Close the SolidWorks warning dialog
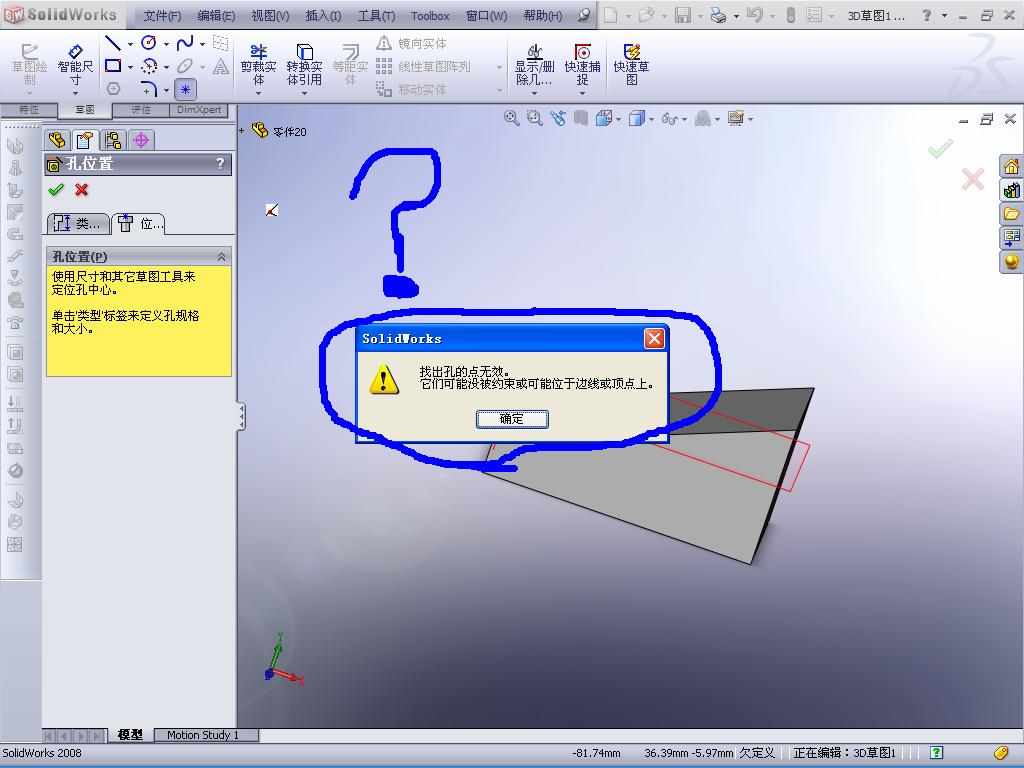The height and width of the screenshot is (768, 1024). pyautogui.click(x=654, y=338)
